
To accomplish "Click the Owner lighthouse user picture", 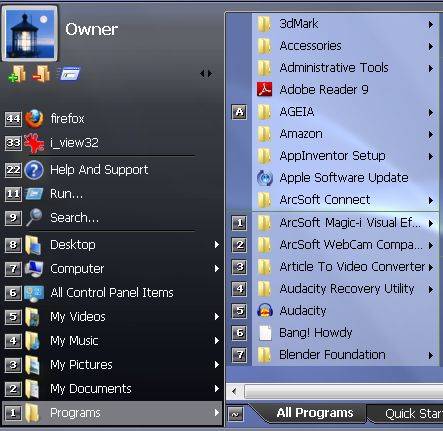I will click(x=30, y=34).
